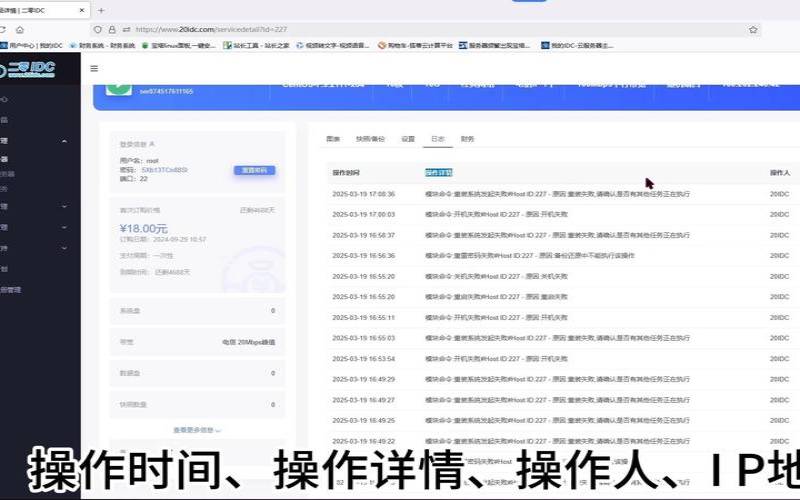
Task: Click the masked password text
Action: [x=164, y=170]
